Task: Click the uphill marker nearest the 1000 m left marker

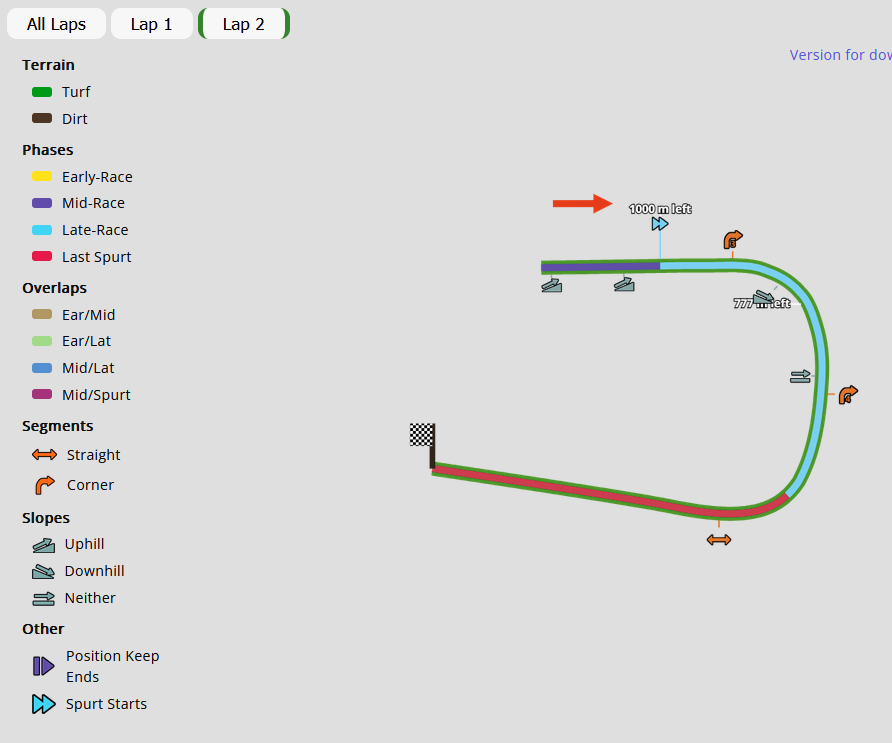Action: pyautogui.click(x=624, y=284)
